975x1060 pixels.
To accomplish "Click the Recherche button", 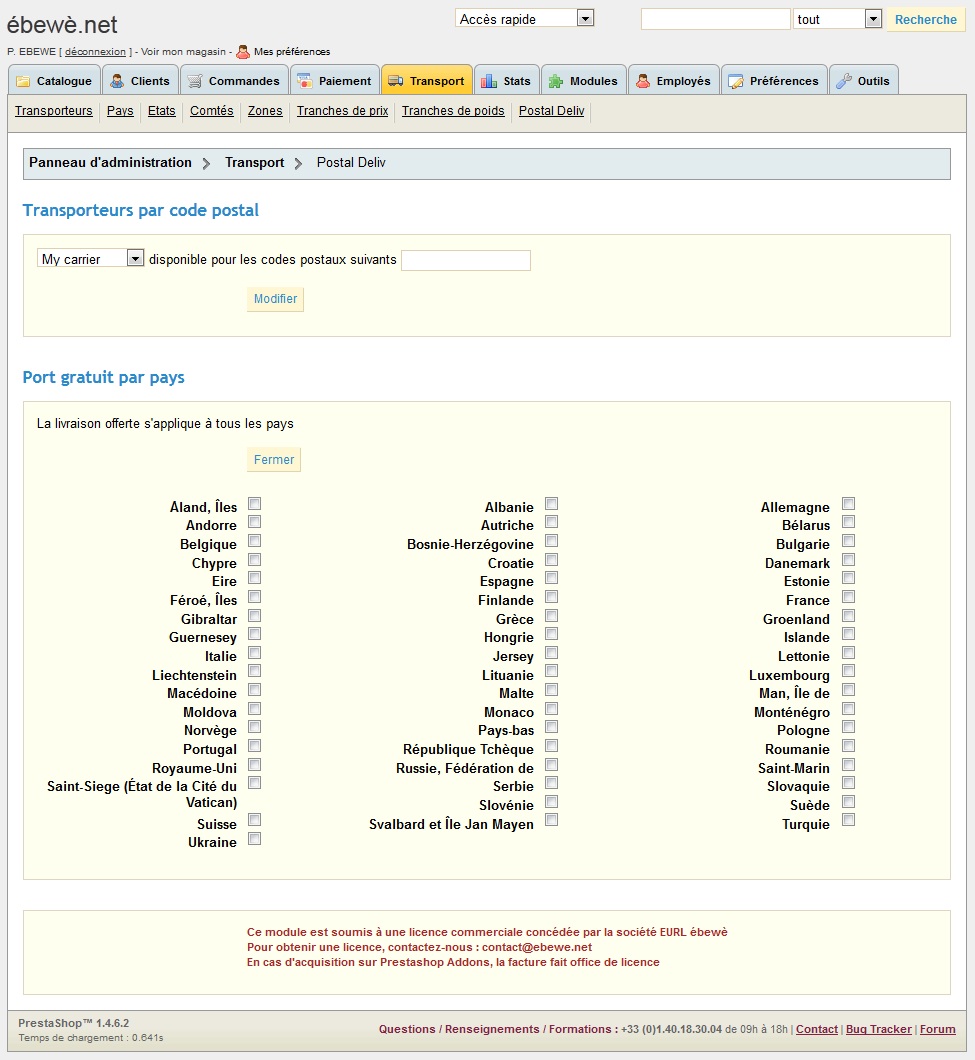I will coord(926,20).
